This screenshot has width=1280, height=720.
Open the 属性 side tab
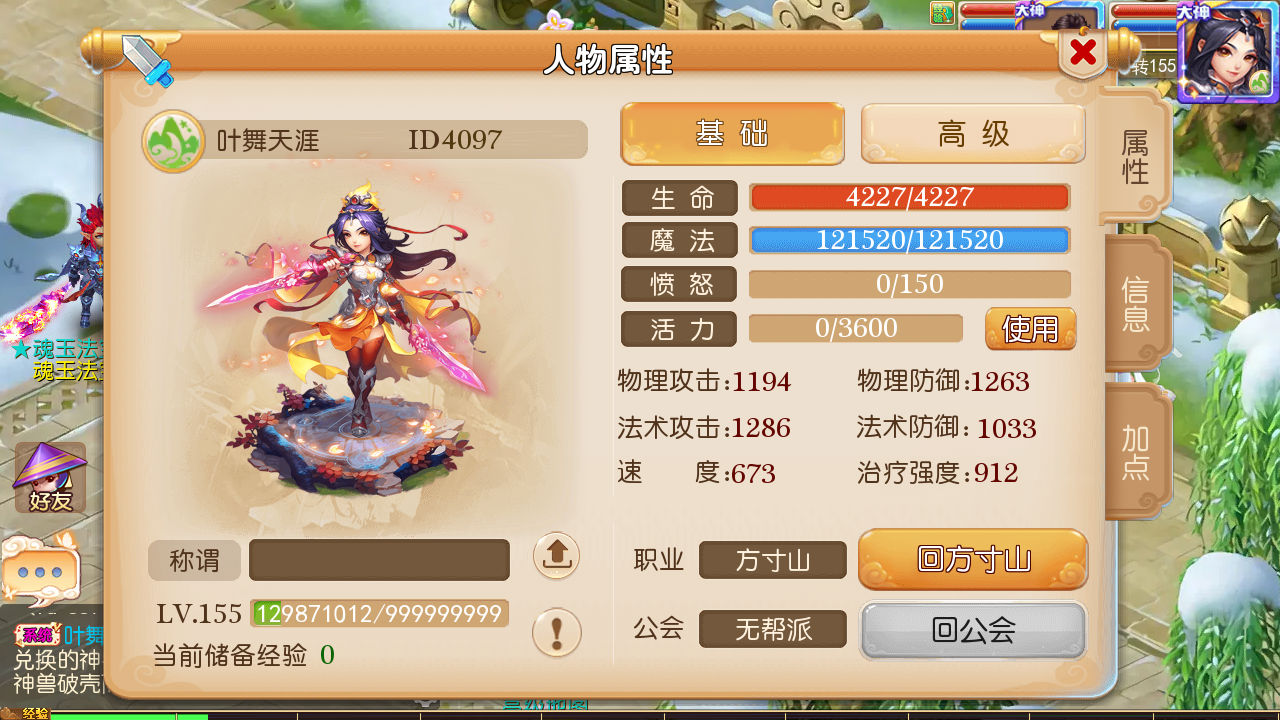click(x=1135, y=157)
